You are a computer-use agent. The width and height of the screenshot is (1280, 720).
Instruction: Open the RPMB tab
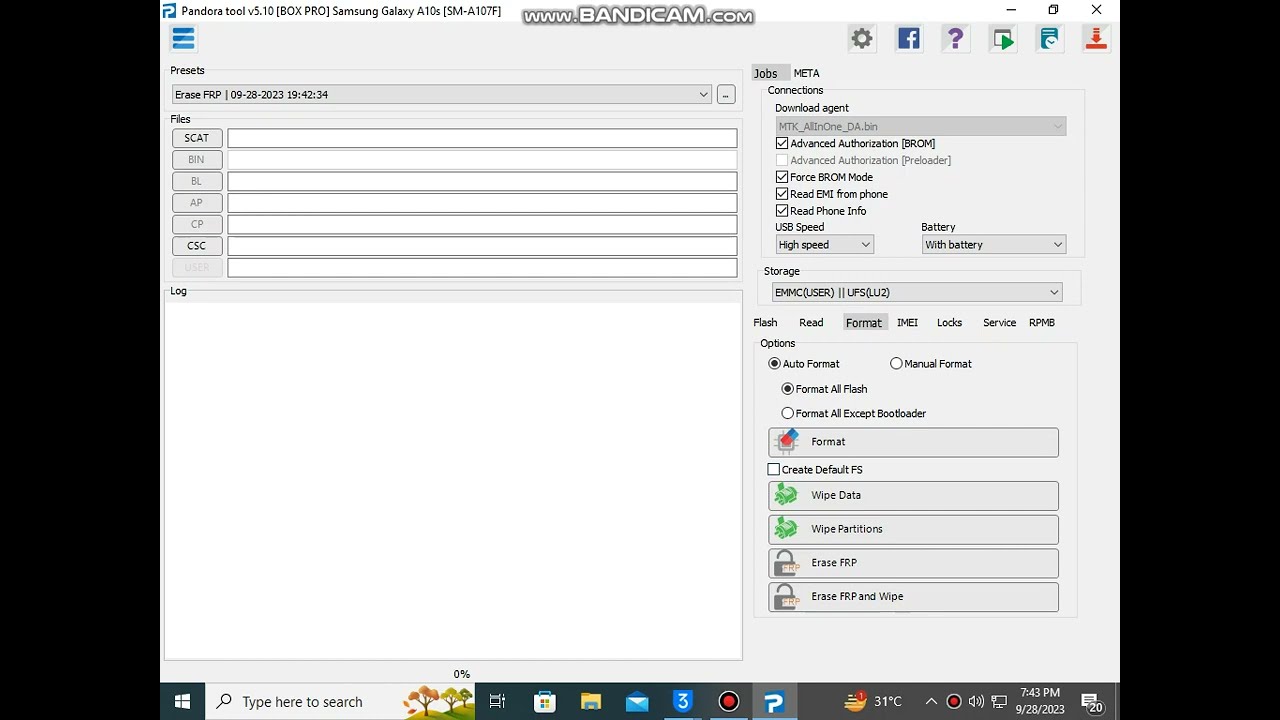[1042, 323]
